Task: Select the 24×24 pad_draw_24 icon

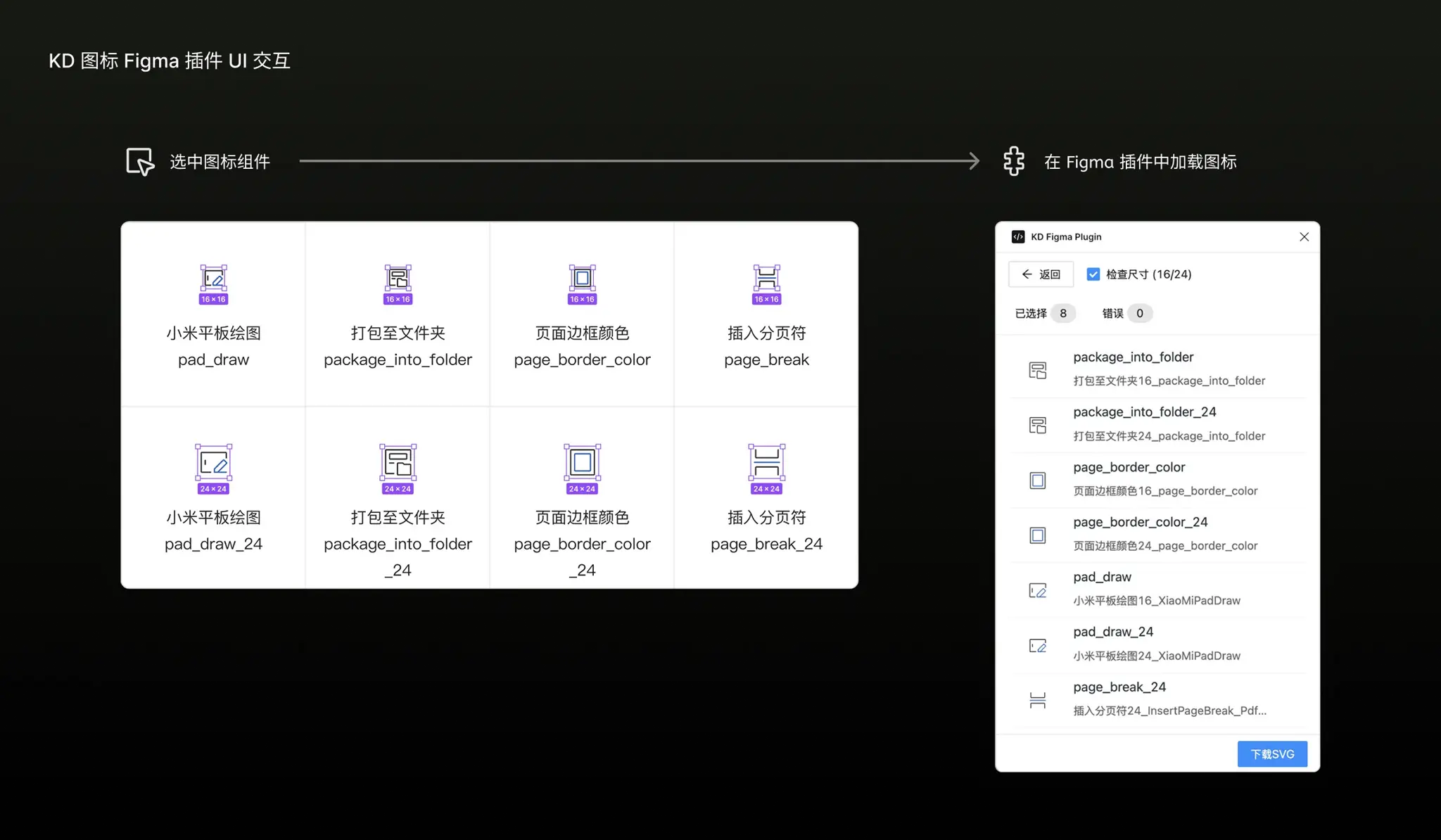Action: pyautogui.click(x=213, y=462)
